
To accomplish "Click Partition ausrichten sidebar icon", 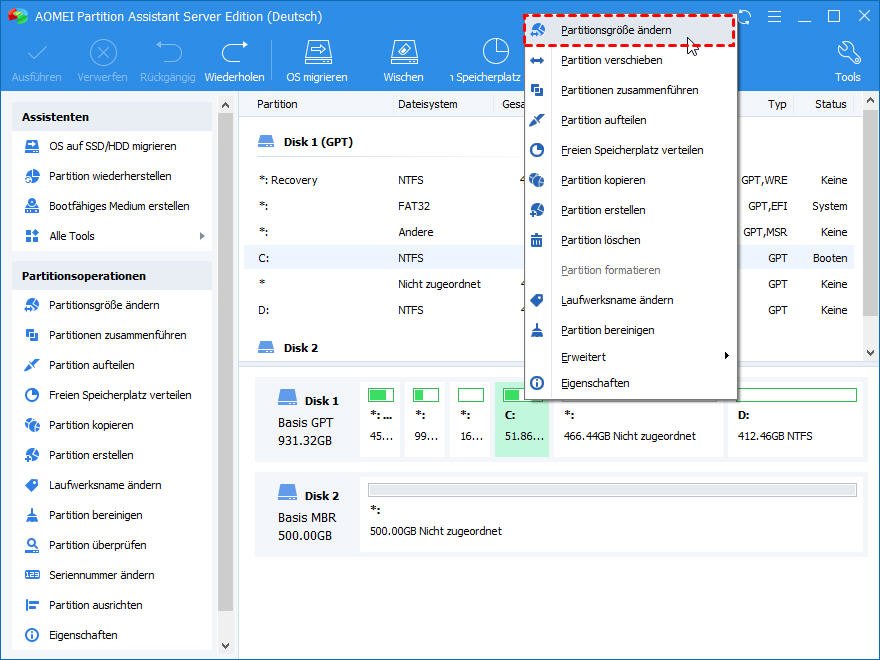I will [x=32, y=605].
